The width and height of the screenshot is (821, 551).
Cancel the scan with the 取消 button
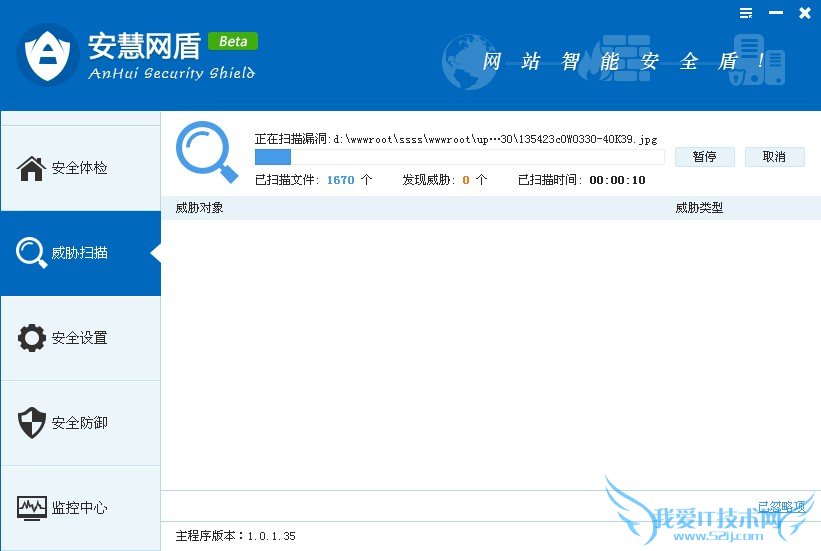point(774,157)
